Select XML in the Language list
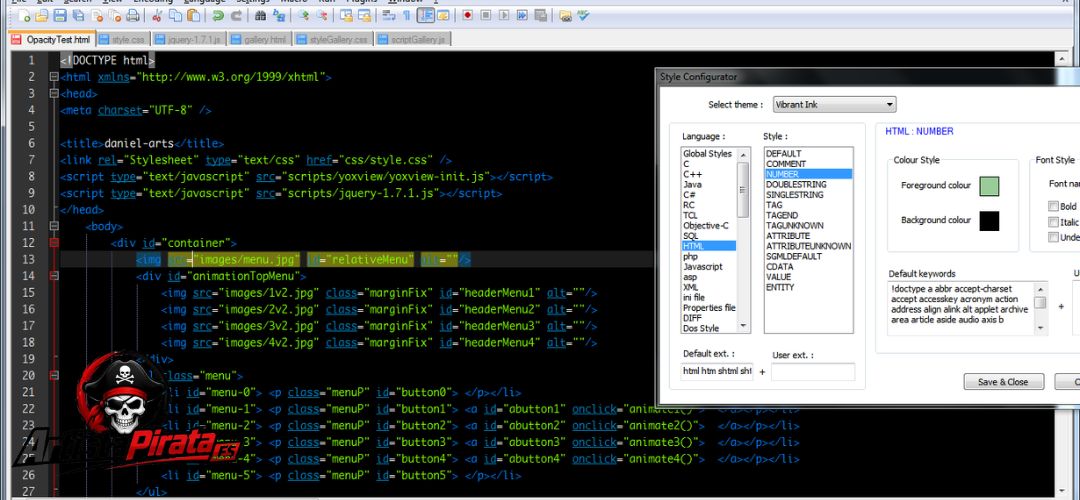 [690, 287]
